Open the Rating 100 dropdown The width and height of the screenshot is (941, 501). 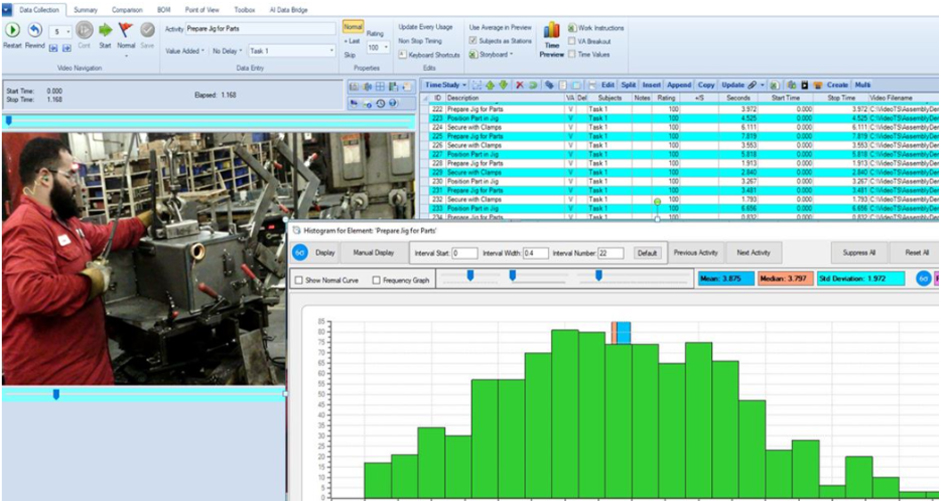(x=378, y=47)
